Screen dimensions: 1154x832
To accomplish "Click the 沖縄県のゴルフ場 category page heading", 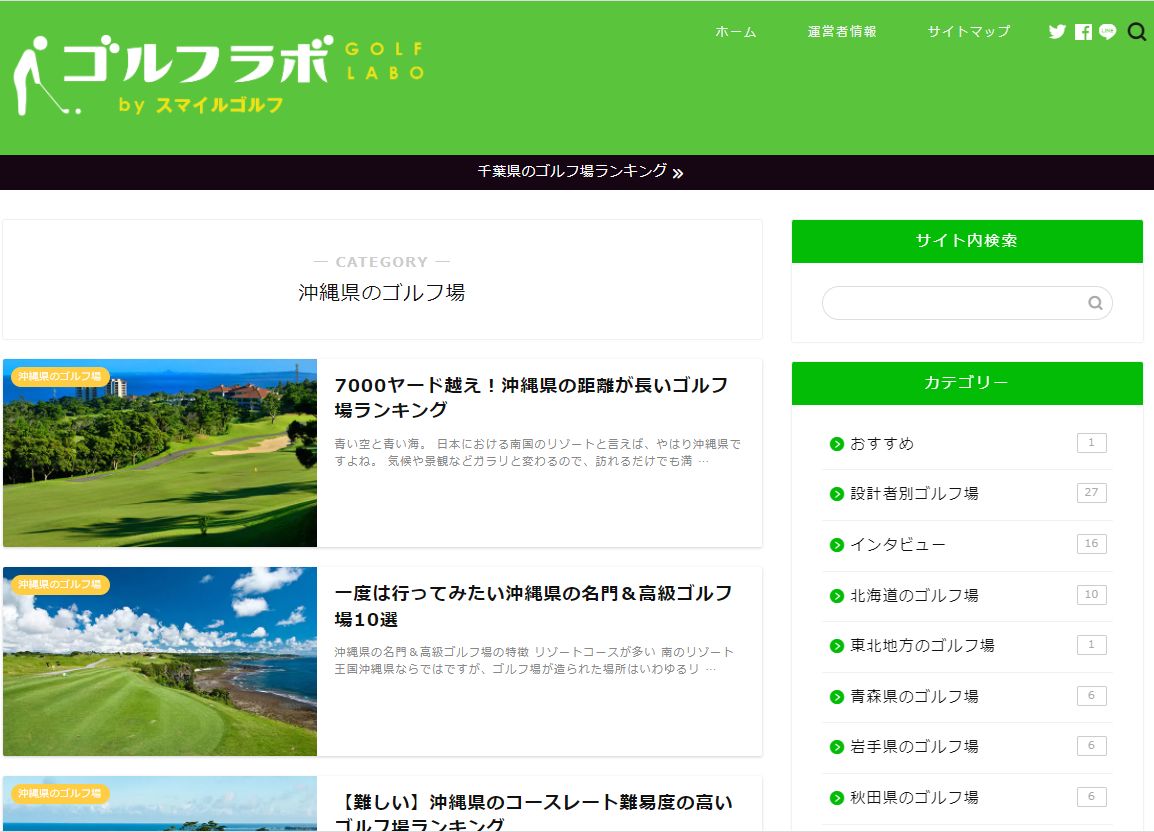I will 381,292.
